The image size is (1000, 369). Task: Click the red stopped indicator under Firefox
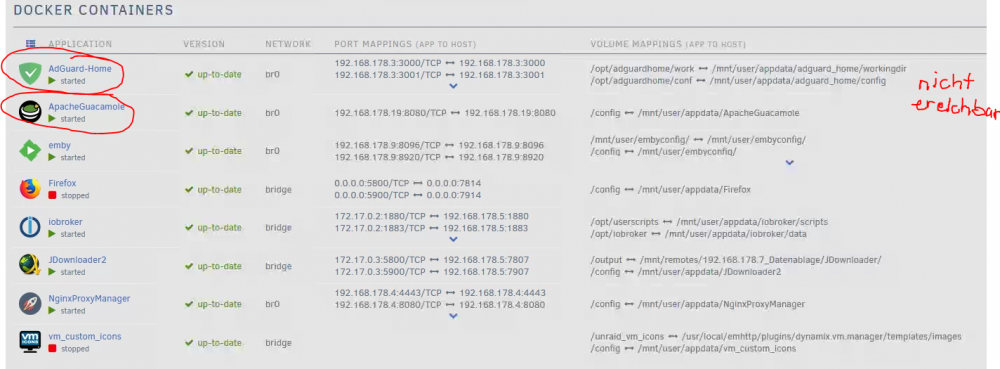point(53,196)
